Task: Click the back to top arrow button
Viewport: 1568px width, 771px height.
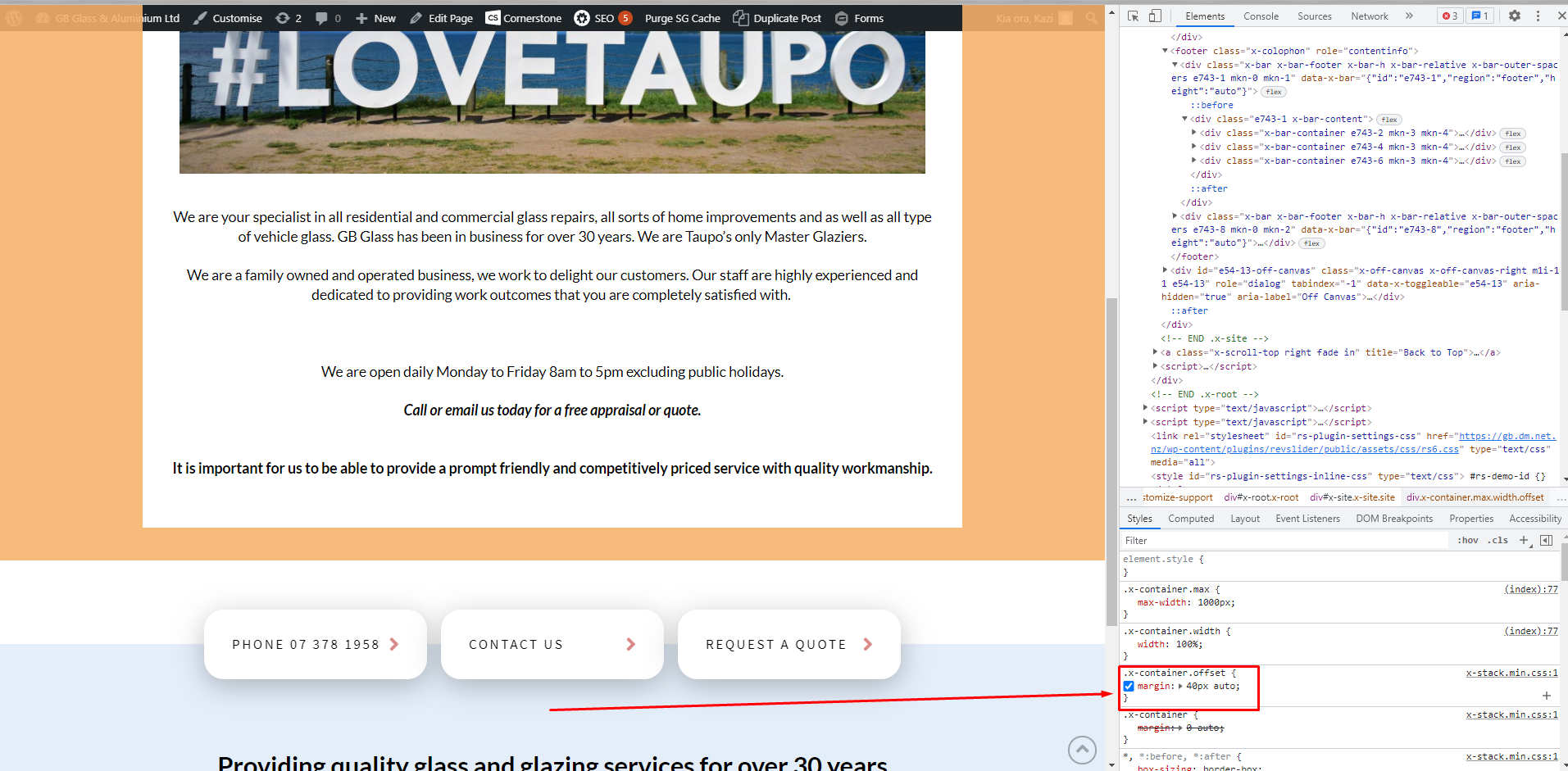Action: point(1082,749)
